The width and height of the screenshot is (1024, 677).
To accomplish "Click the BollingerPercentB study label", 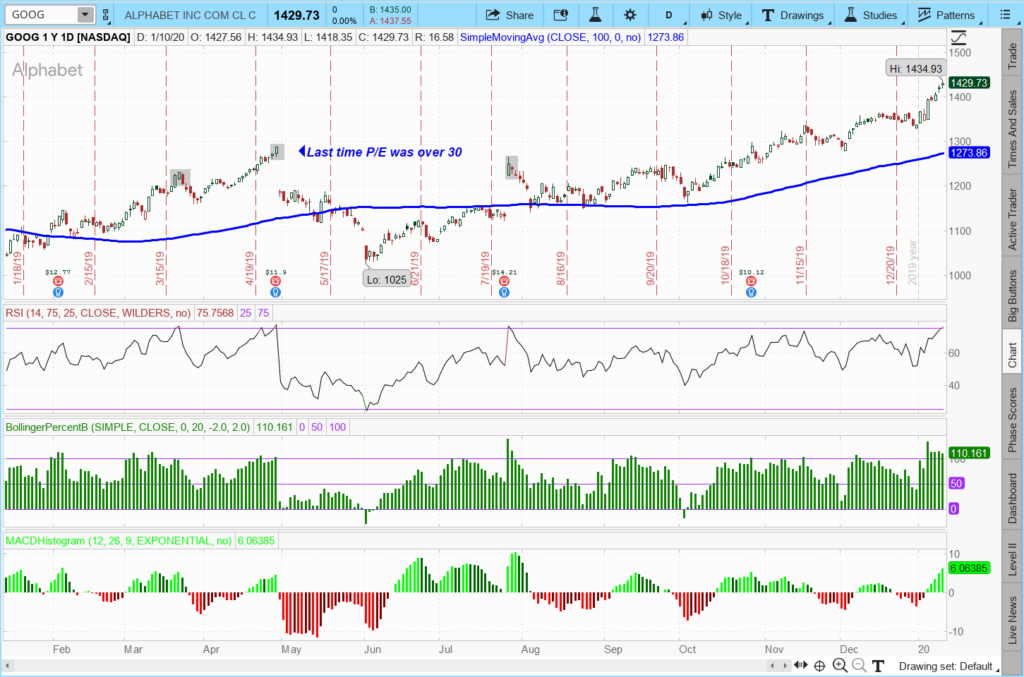I will tap(127, 427).
